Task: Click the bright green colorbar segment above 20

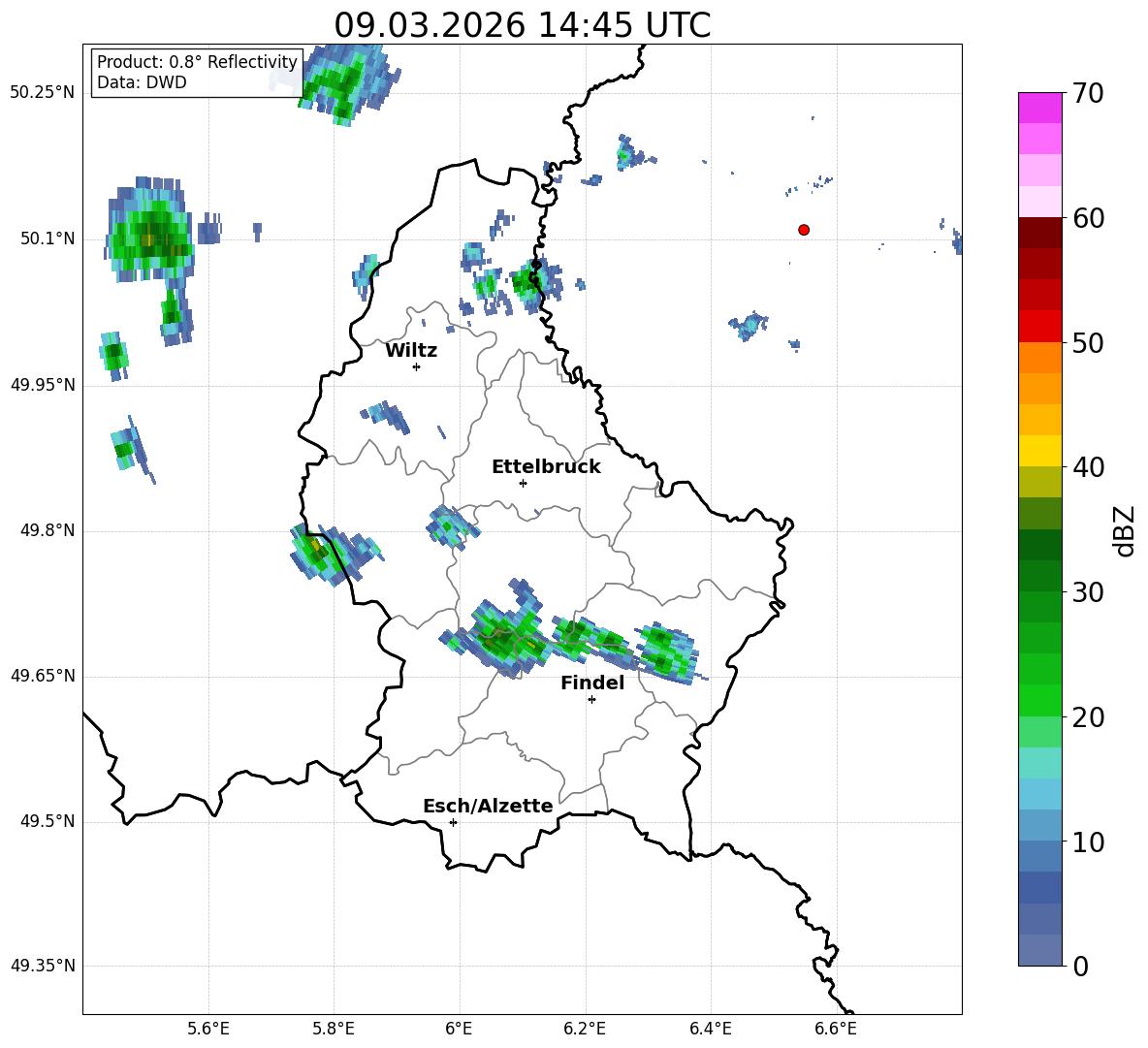Action: (x=1039, y=700)
